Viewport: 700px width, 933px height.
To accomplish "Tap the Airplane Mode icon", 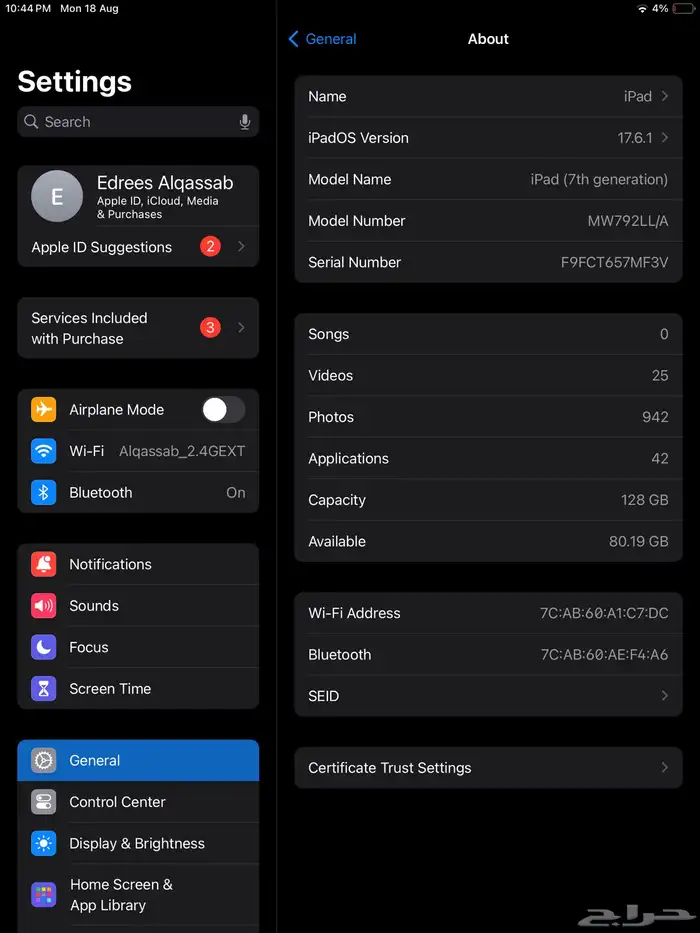I will (x=43, y=409).
